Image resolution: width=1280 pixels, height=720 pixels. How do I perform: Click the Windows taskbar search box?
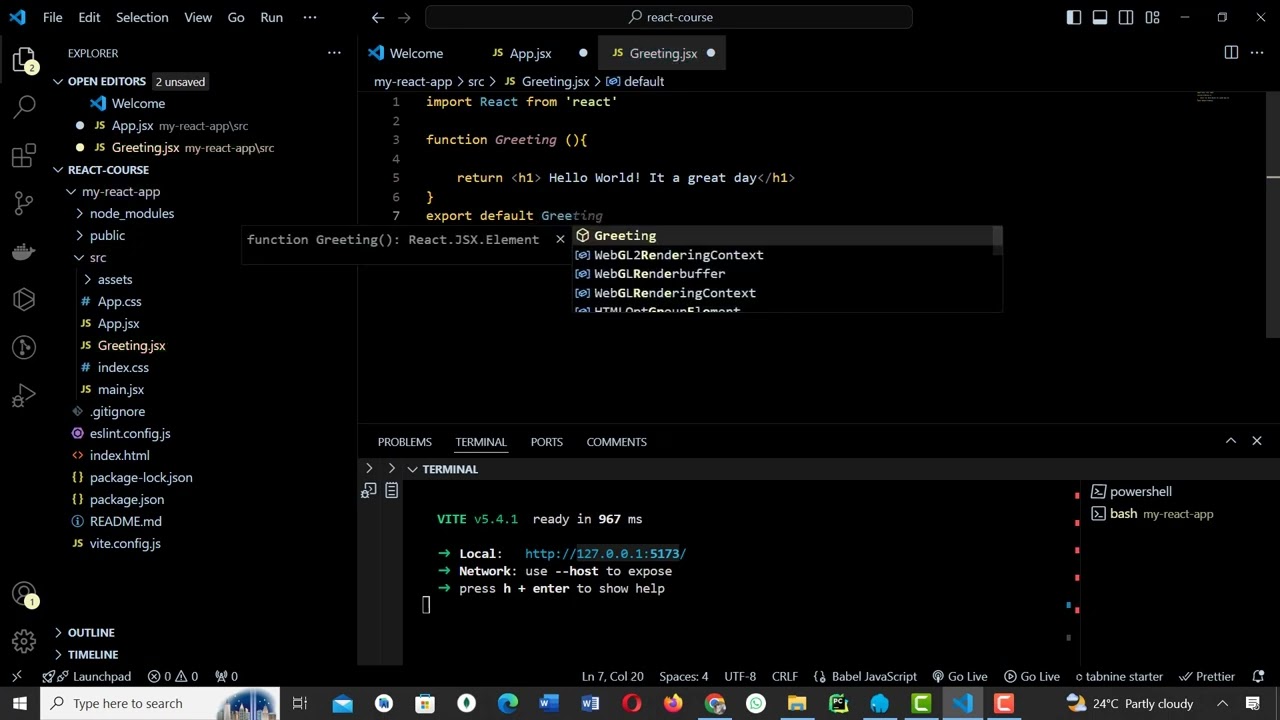(158, 703)
